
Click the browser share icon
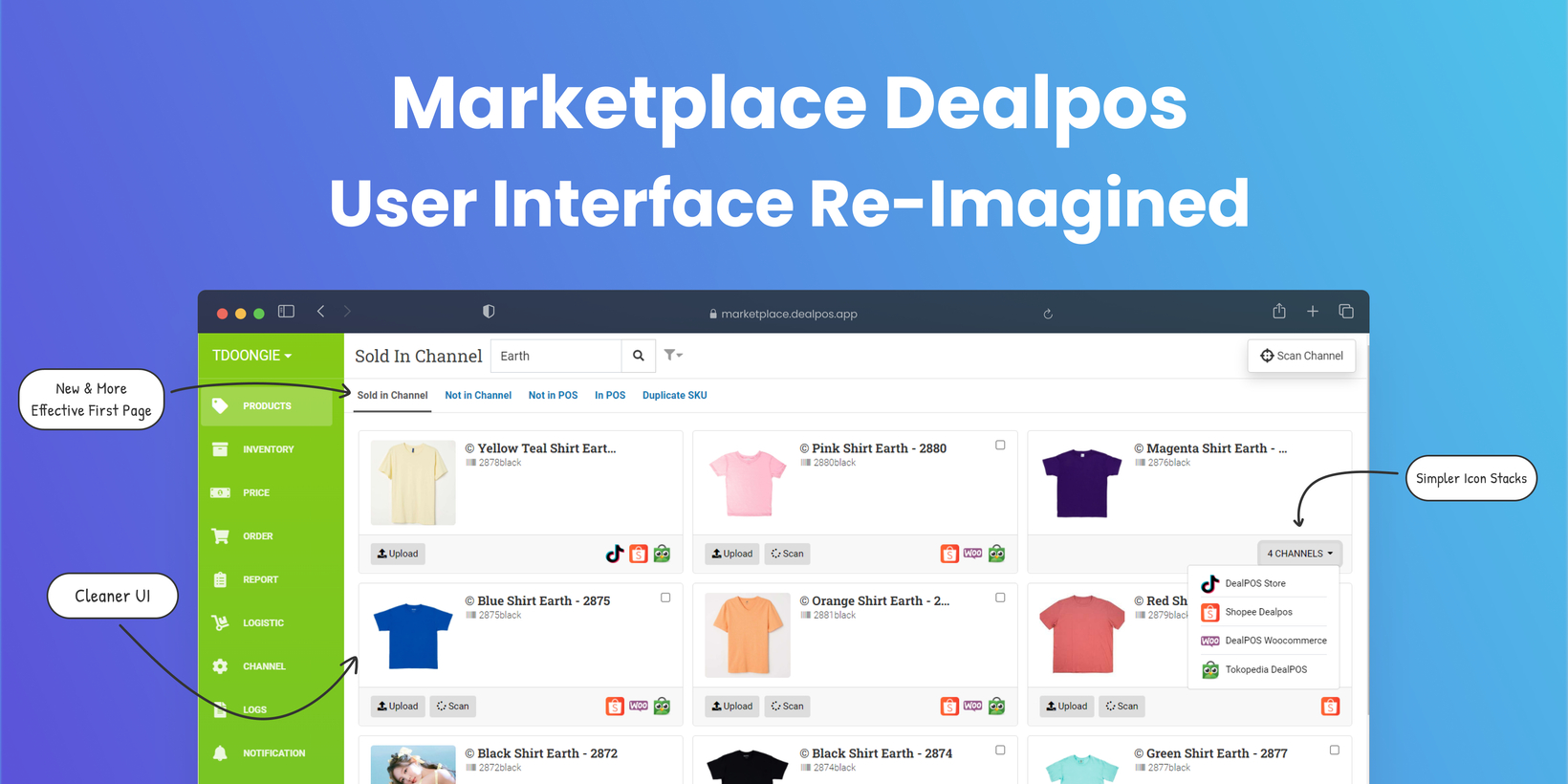click(x=1279, y=311)
